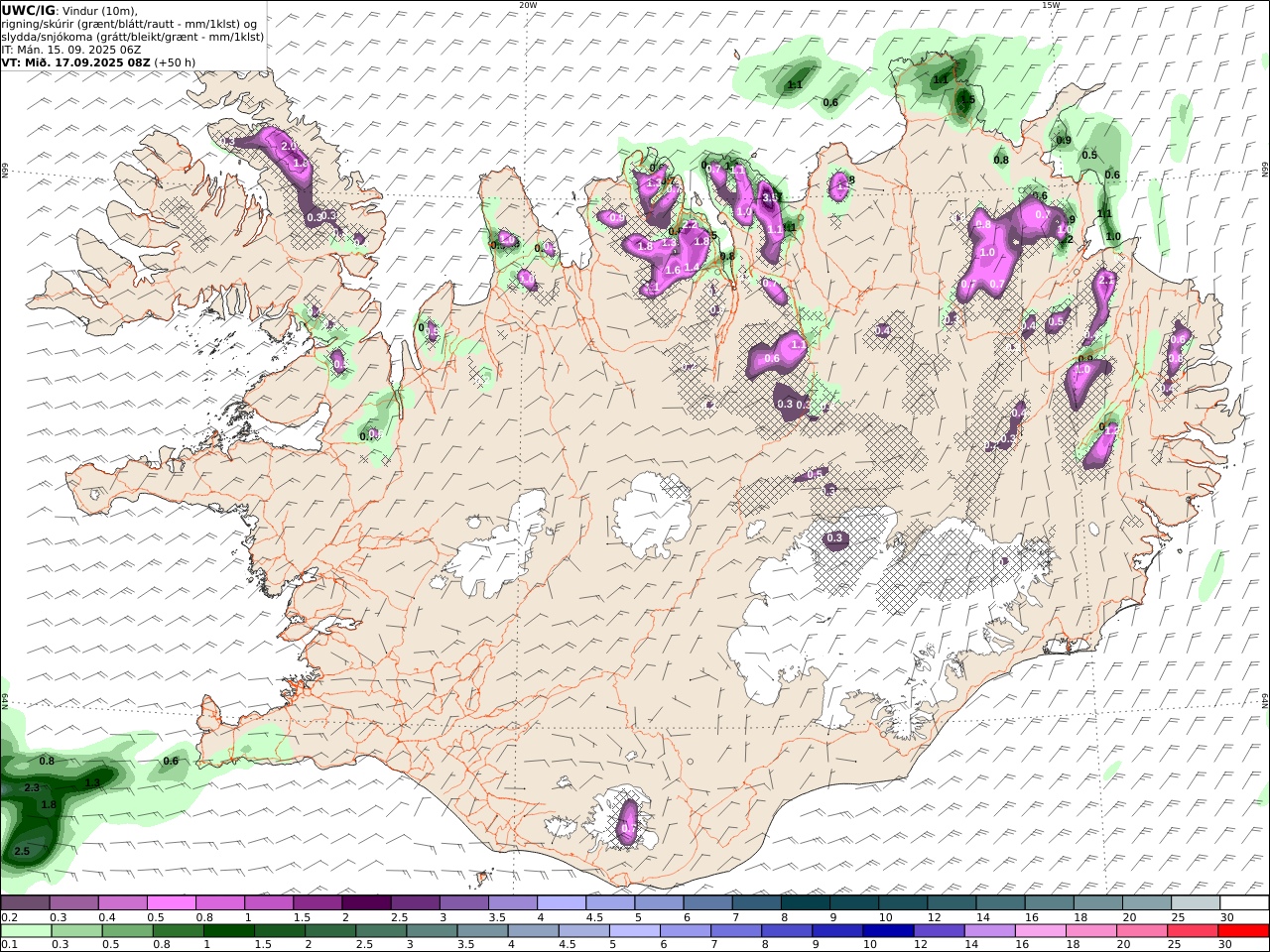Click the 2.0 snow value in the Westfjords
The width and height of the screenshot is (1270, 952).
[x=289, y=146]
